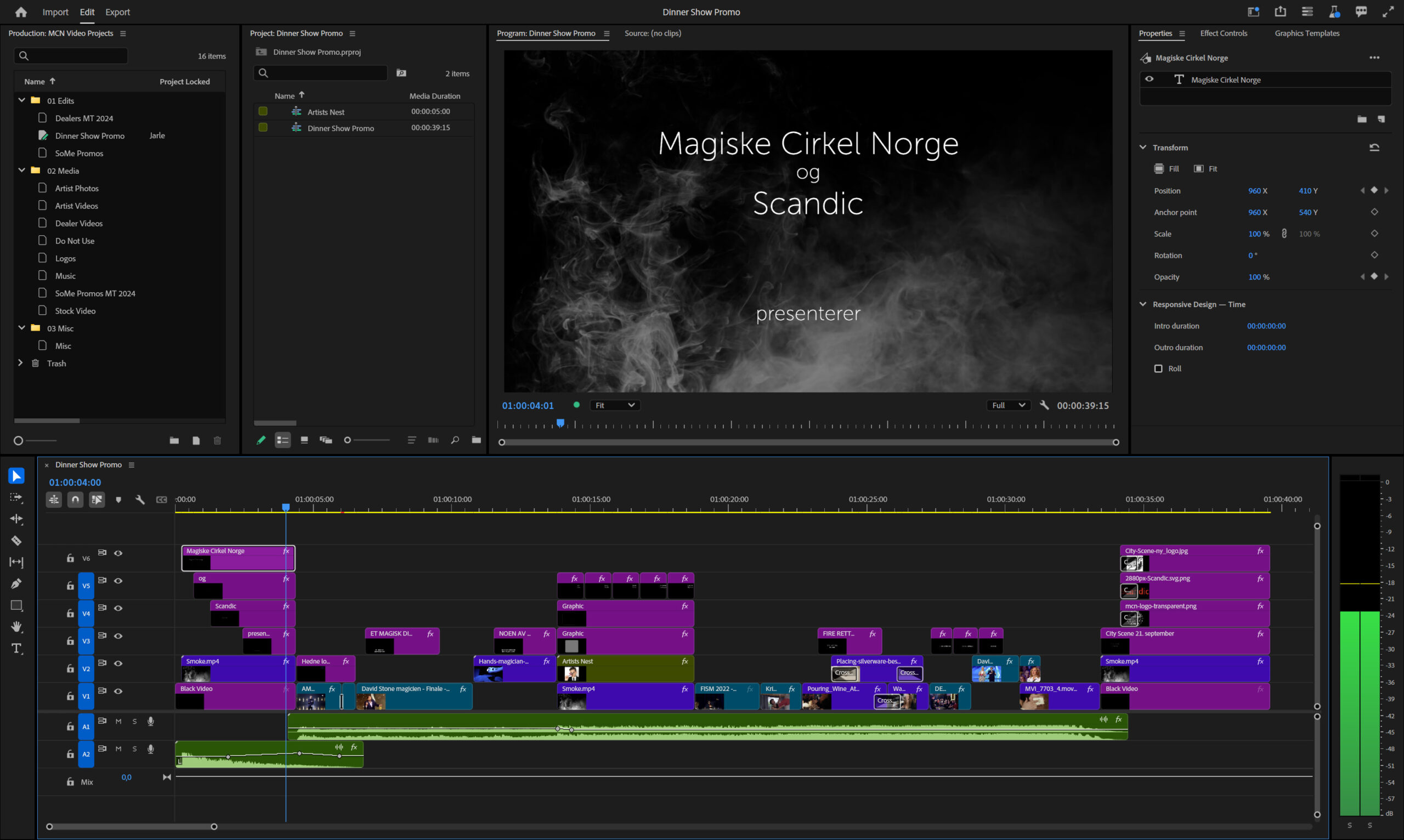Open the Fit zoom dropdown in the Program monitor
Image resolution: width=1404 pixels, height=840 pixels.
click(615, 405)
